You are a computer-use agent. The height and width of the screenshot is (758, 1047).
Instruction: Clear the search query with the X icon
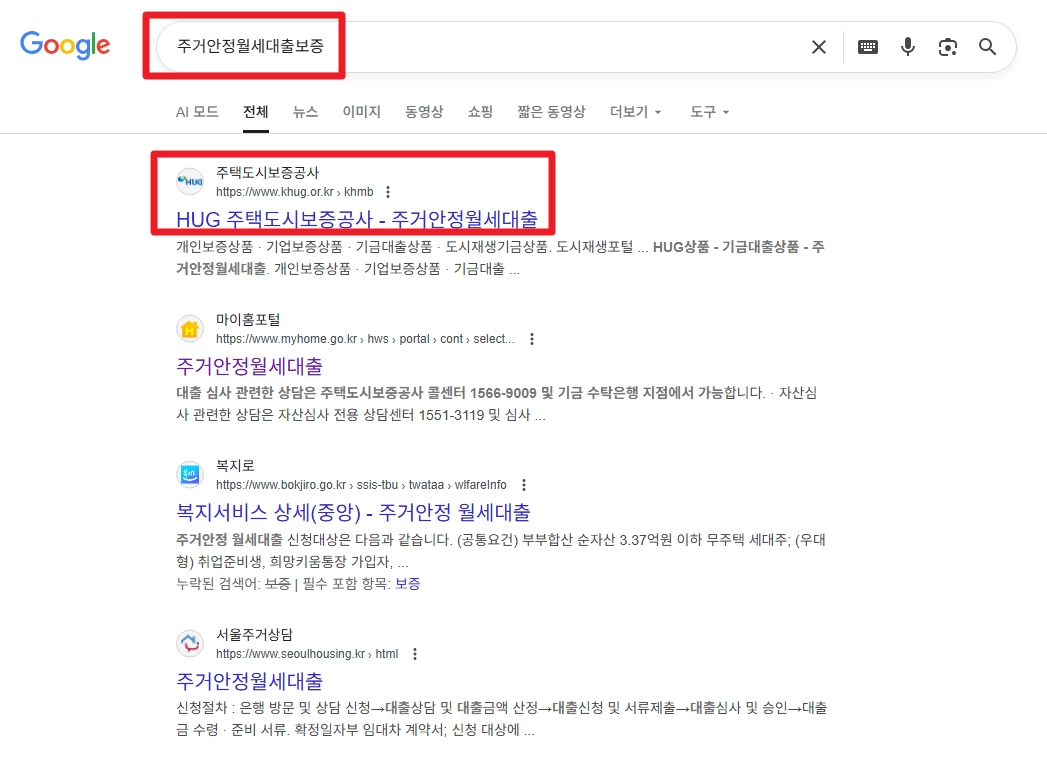819,47
